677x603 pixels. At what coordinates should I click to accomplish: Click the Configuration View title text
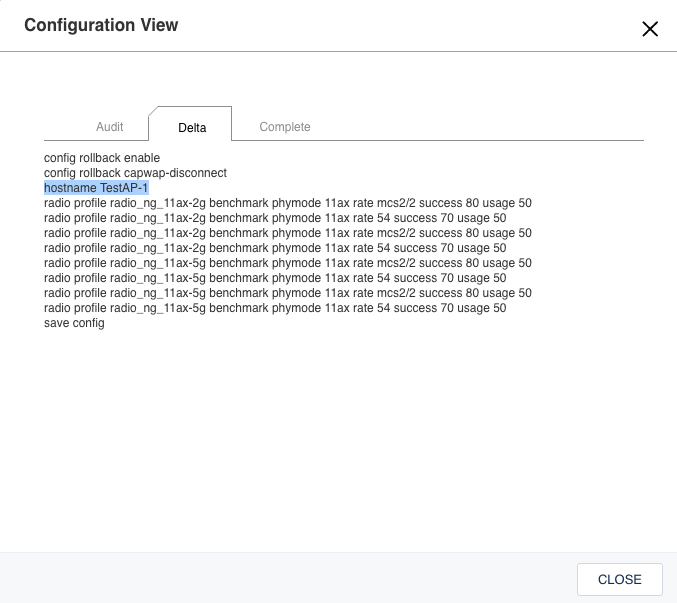click(x=101, y=25)
